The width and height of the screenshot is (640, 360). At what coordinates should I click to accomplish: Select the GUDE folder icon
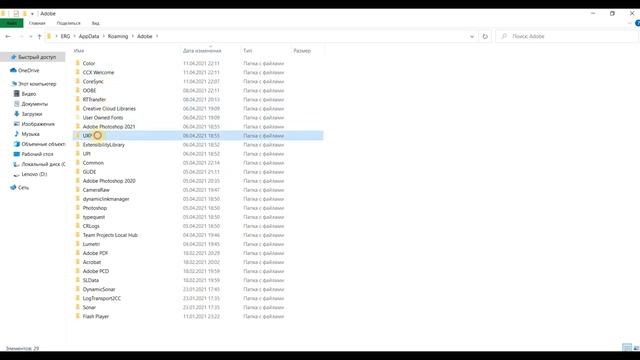[78, 172]
